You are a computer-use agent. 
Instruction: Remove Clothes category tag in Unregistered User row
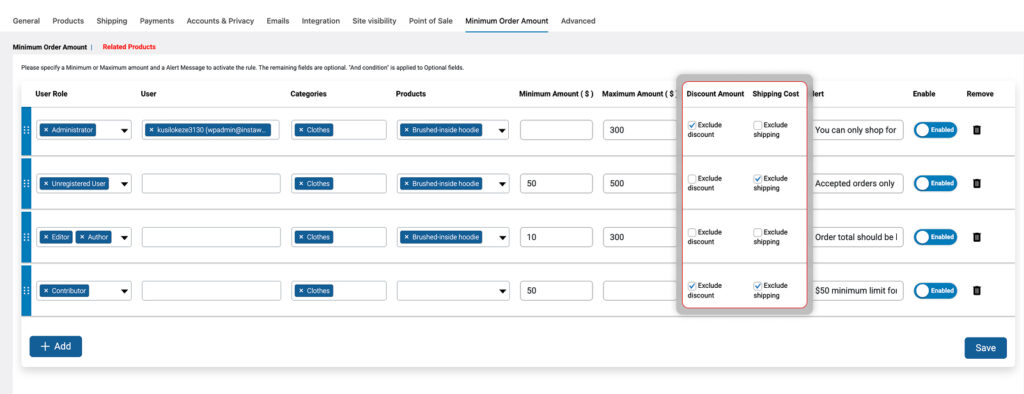coord(301,184)
